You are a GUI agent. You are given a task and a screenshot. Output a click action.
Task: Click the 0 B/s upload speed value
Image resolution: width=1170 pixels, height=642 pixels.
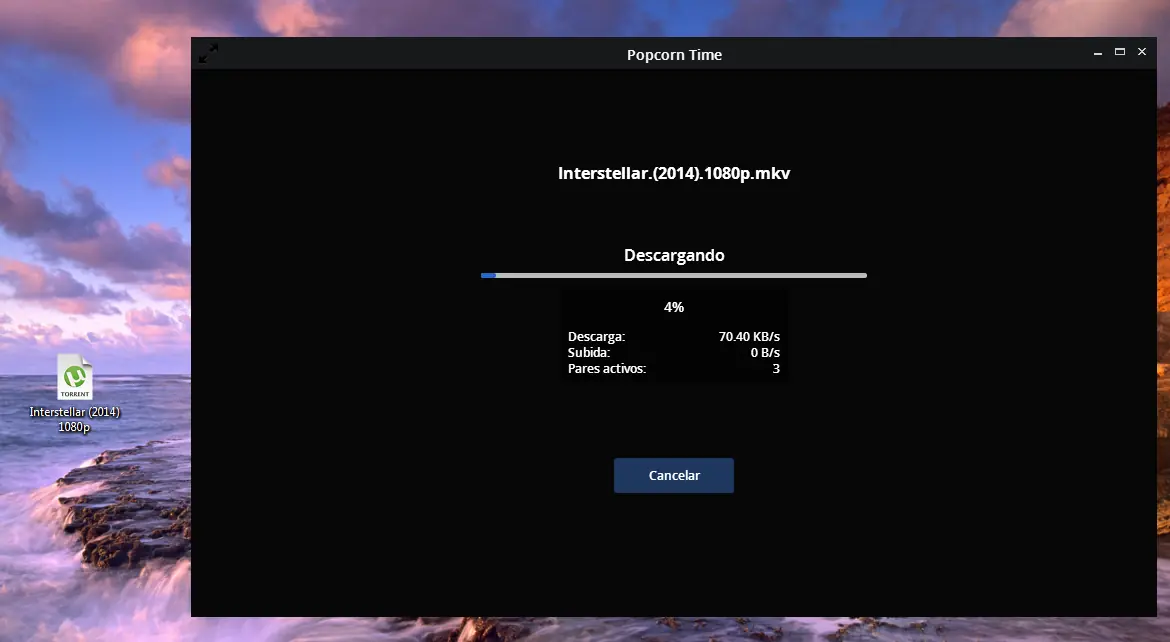tap(765, 352)
